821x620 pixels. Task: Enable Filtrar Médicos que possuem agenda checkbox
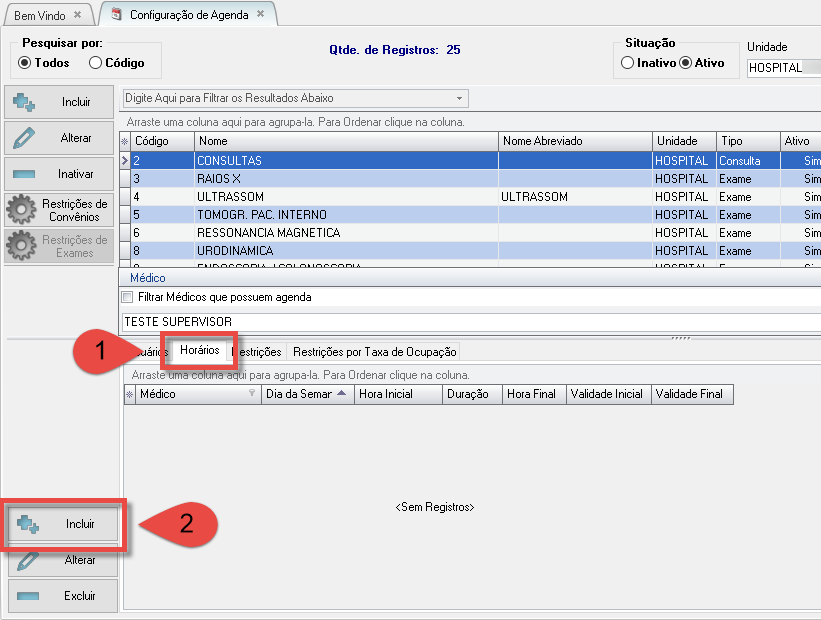point(127,297)
